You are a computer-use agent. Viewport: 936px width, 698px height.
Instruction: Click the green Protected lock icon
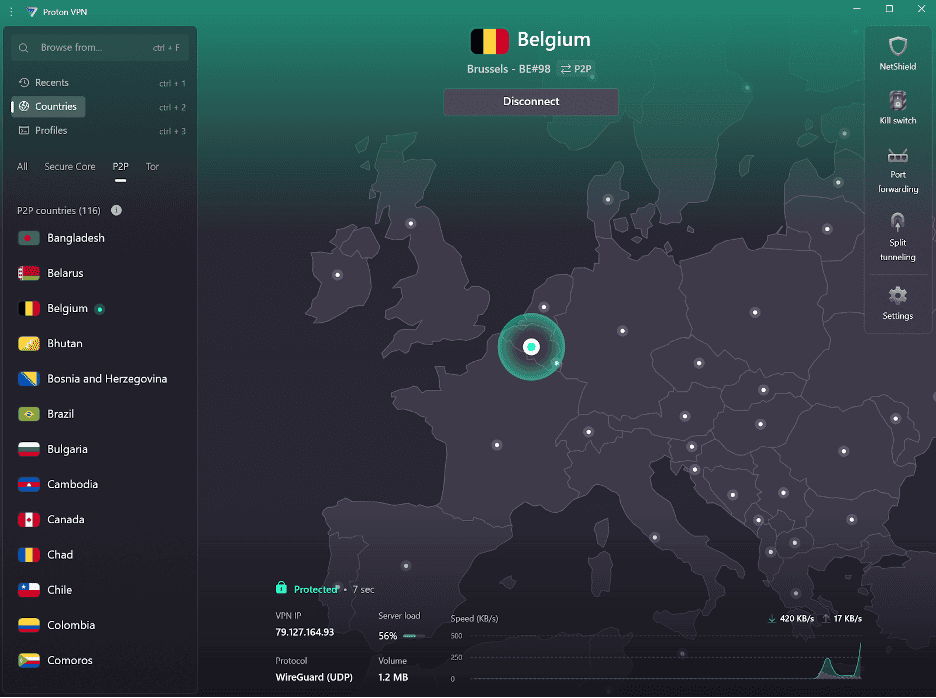(x=282, y=589)
